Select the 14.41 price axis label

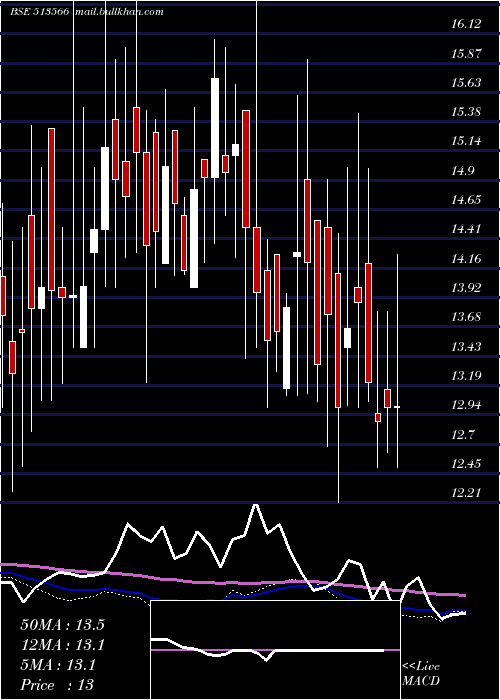click(x=466, y=229)
